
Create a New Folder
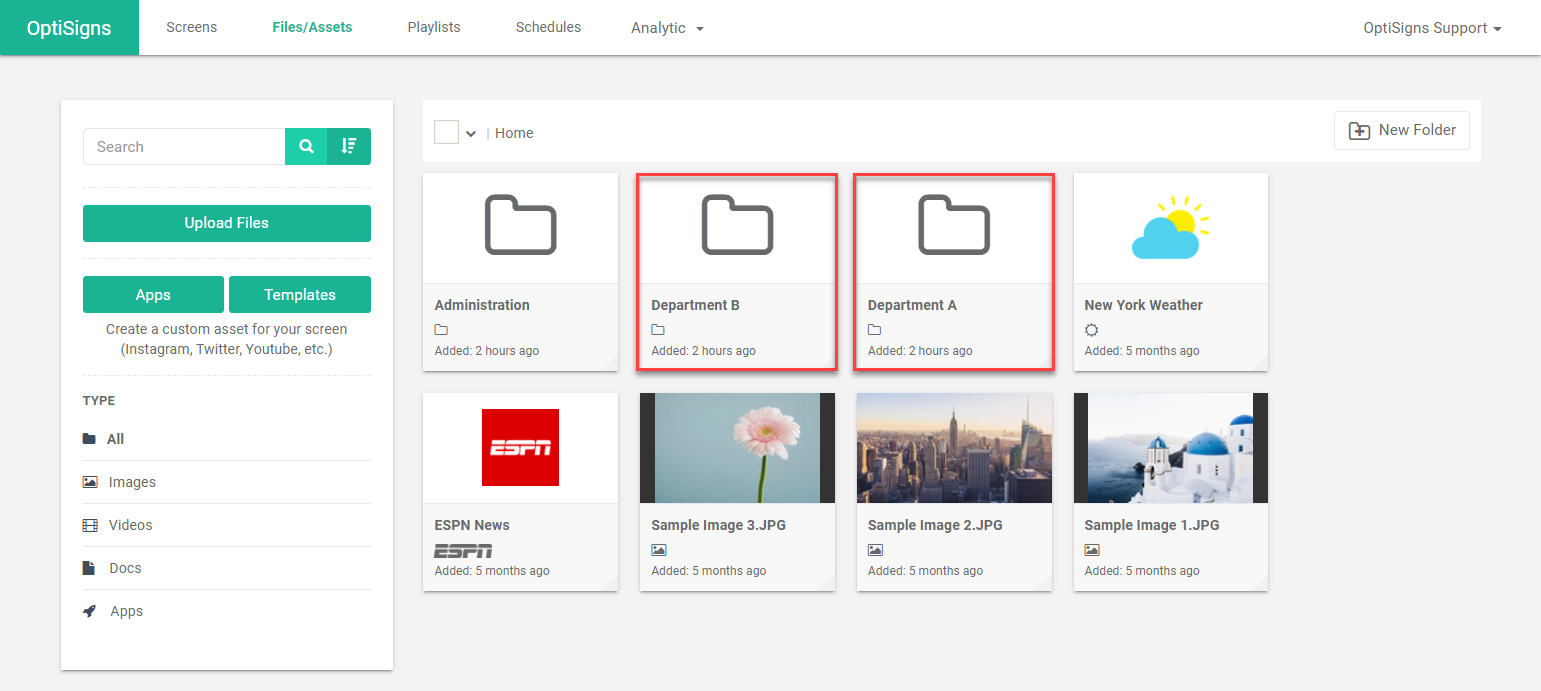point(1402,130)
